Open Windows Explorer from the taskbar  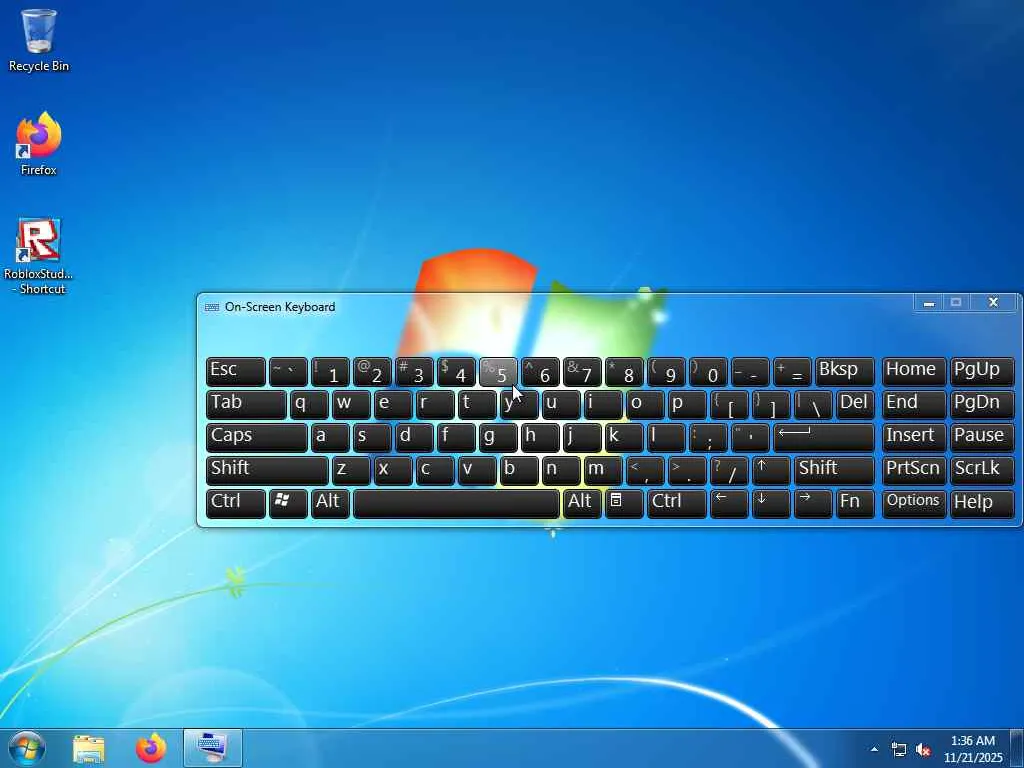tap(89, 748)
